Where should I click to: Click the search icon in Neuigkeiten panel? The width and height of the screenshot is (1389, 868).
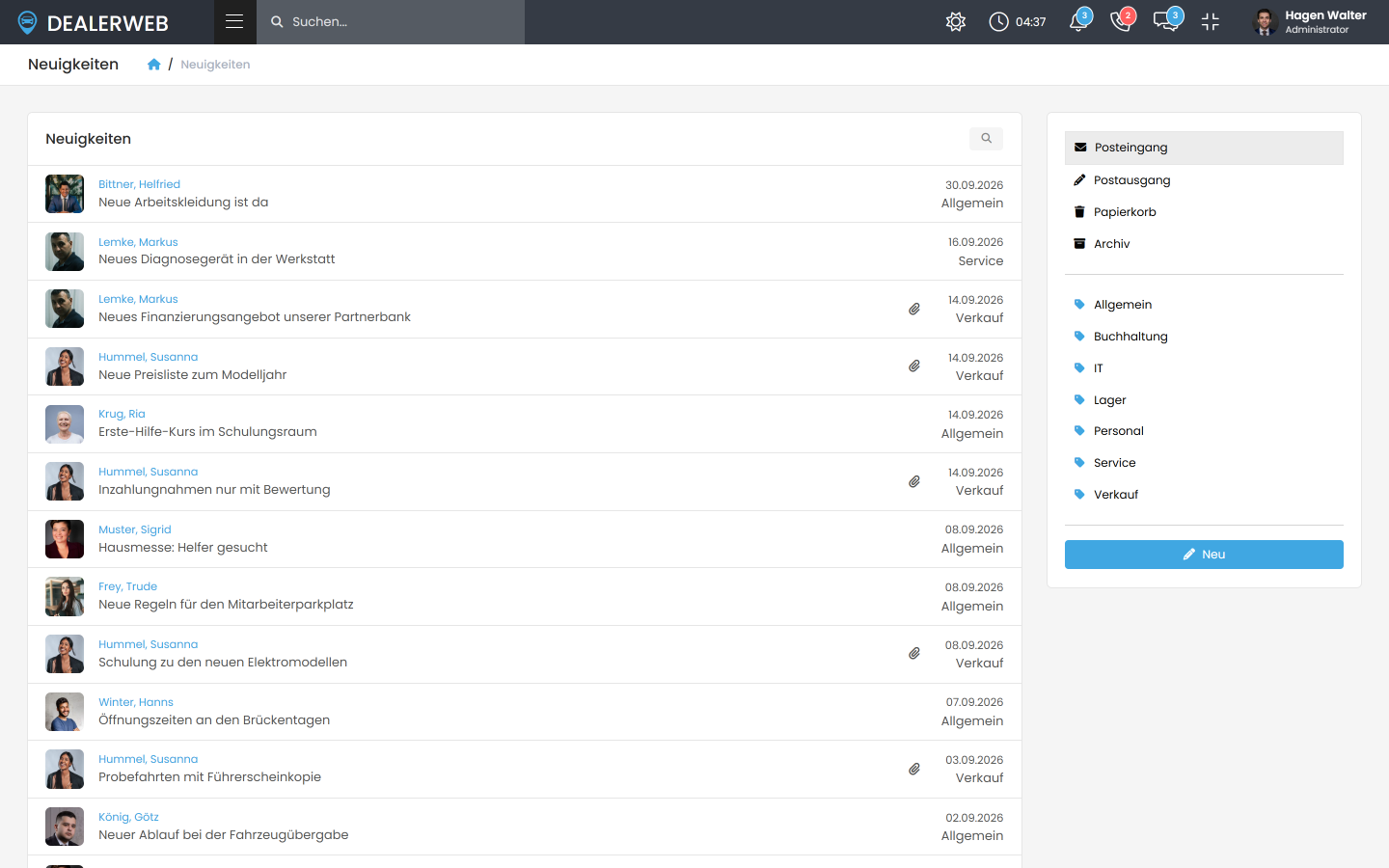pos(986,139)
